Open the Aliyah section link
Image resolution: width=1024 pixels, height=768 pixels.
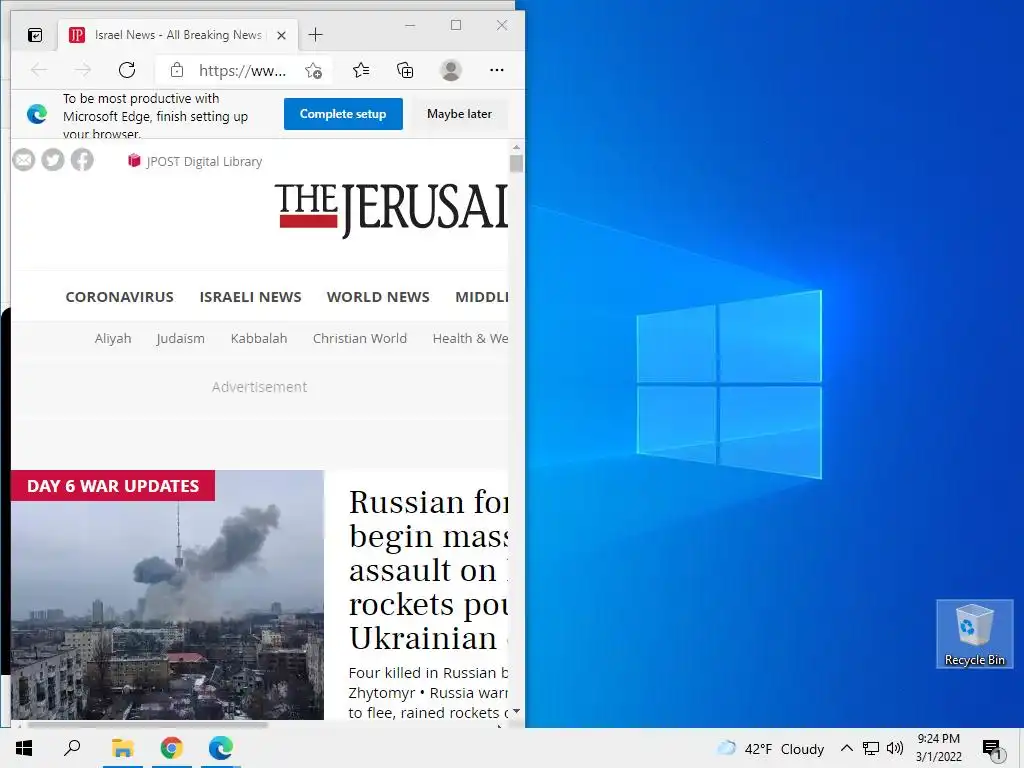tap(113, 338)
